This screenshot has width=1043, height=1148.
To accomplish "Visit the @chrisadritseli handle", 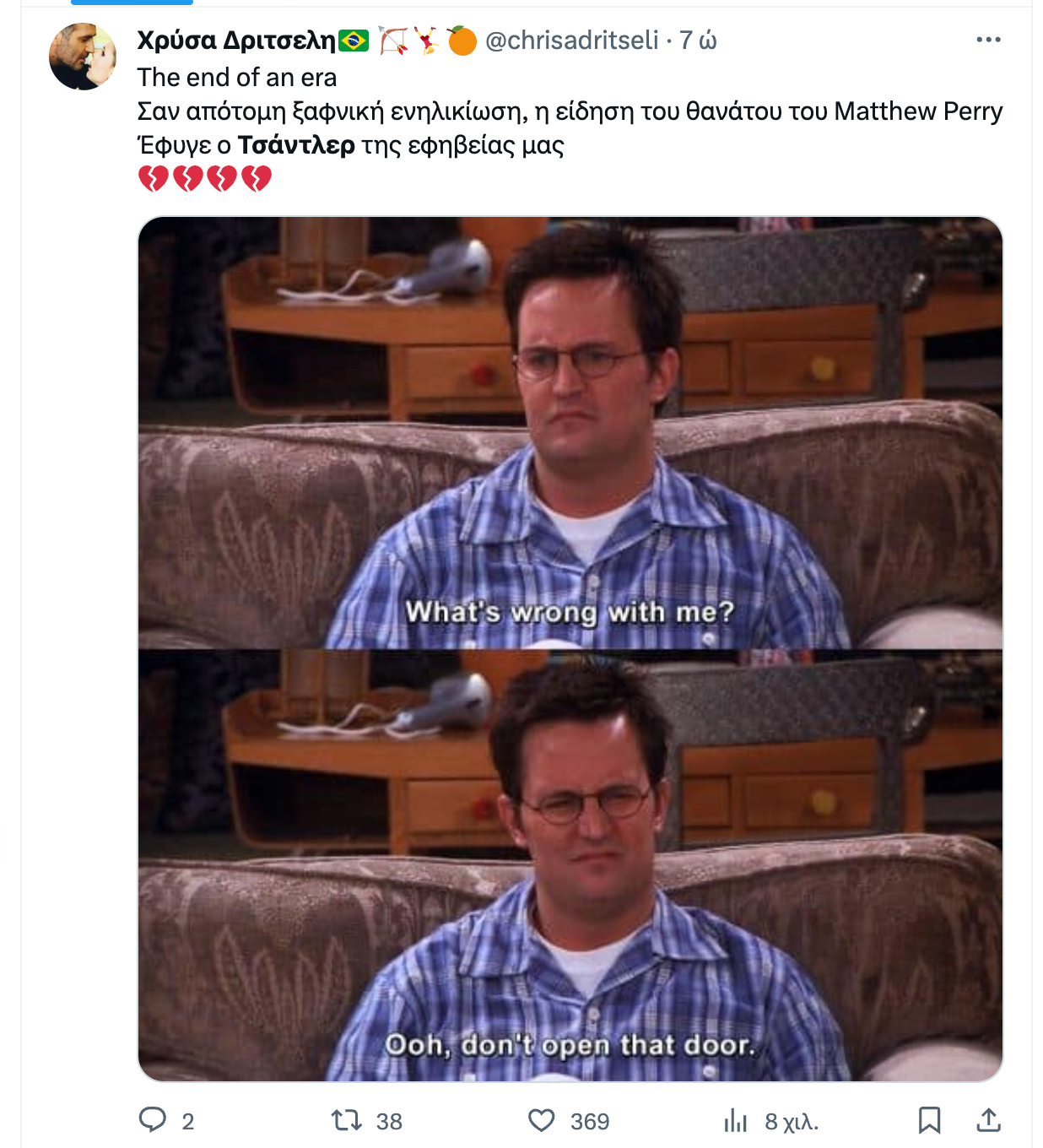I will pos(572,40).
